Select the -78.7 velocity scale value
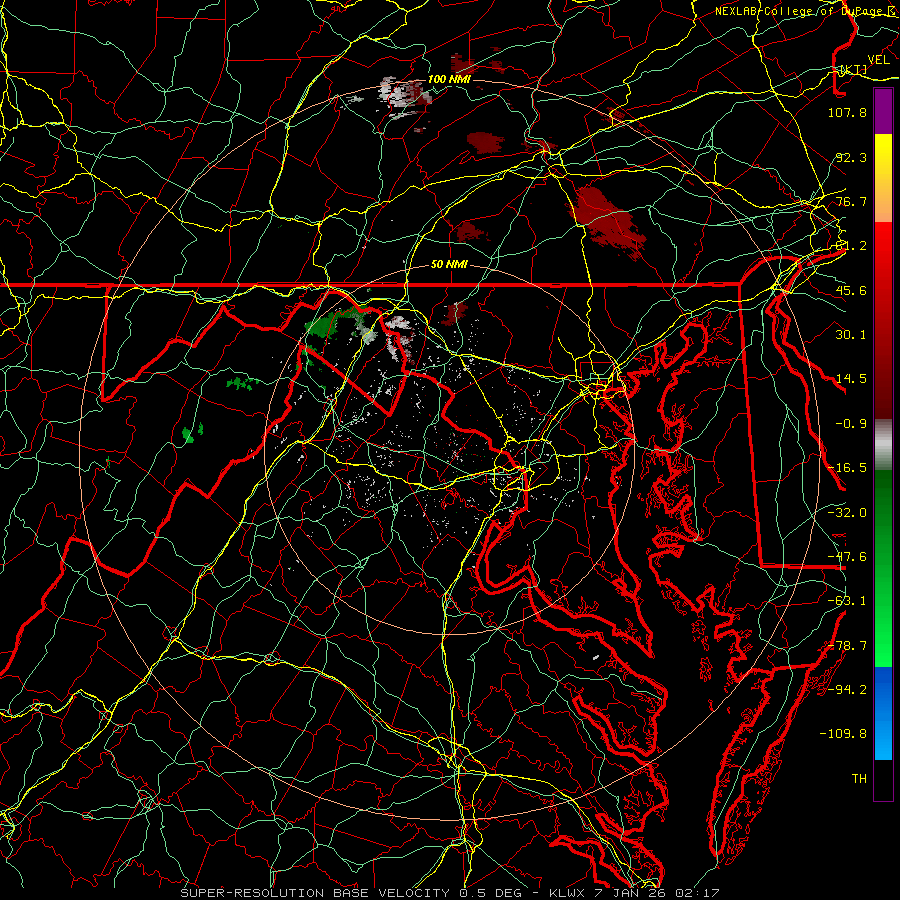900x900 pixels. point(847,646)
